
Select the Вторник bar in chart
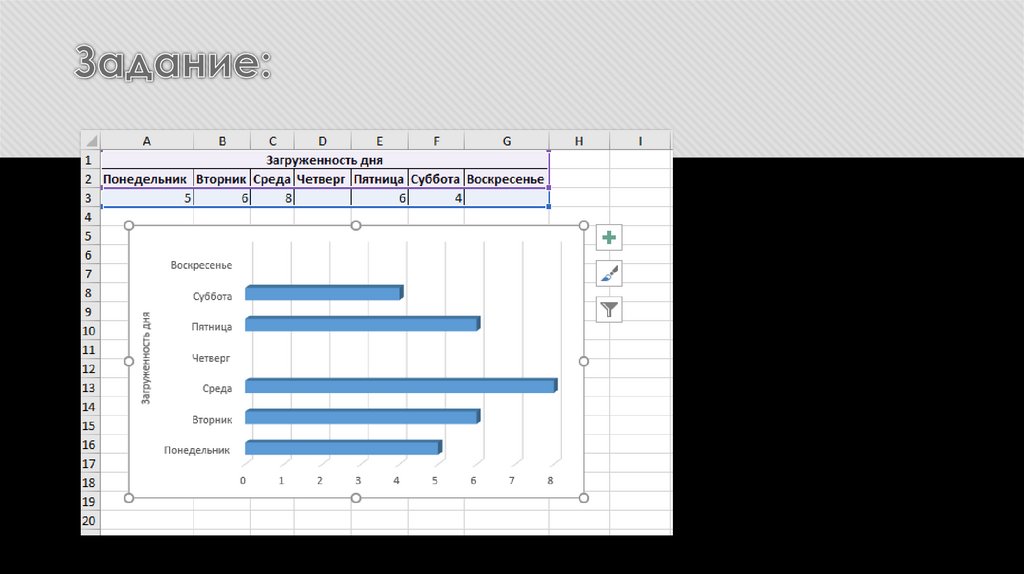pyautogui.click(x=362, y=417)
